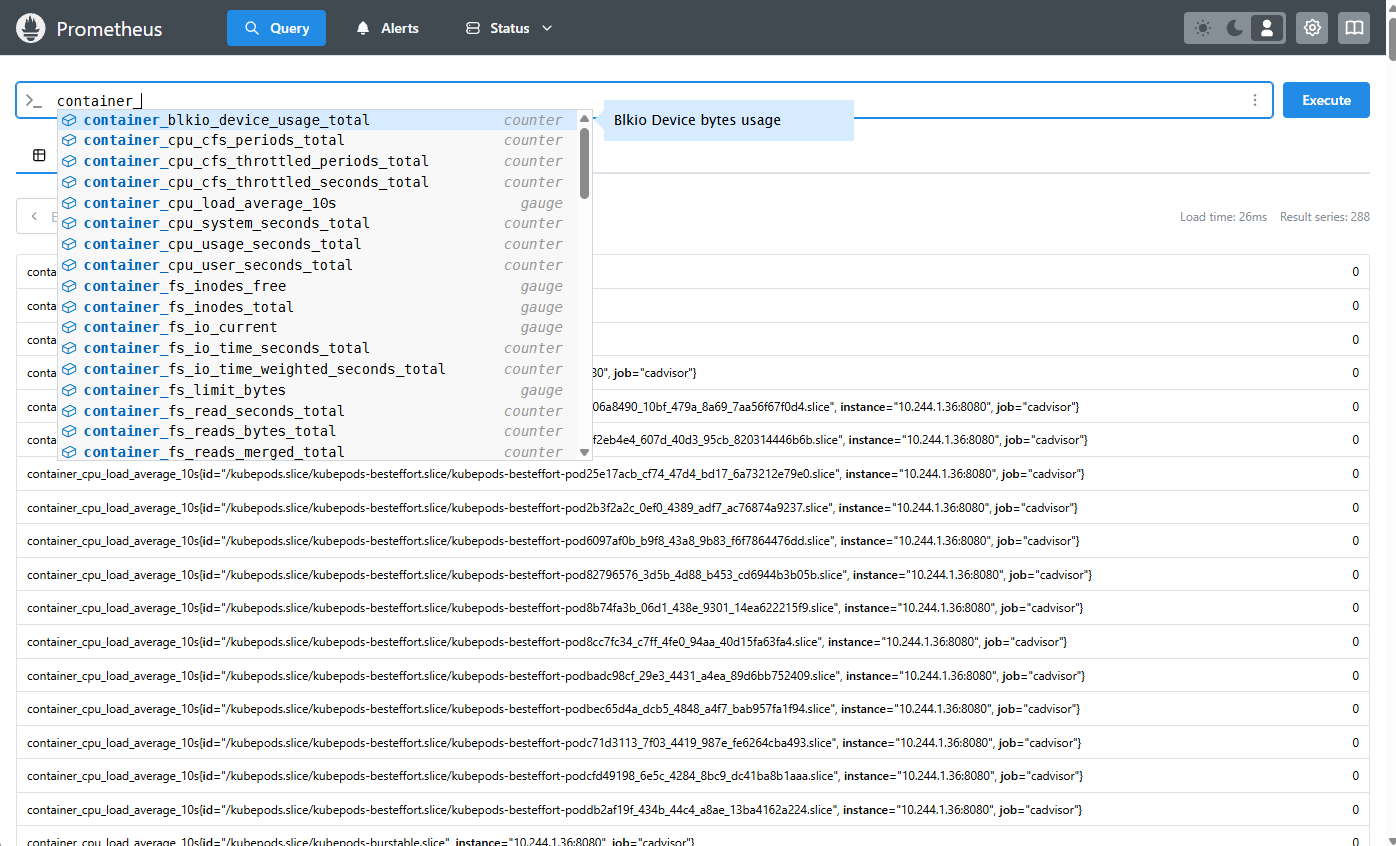Open the Query page tab
Image resolution: width=1396 pixels, height=846 pixels.
[276, 28]
